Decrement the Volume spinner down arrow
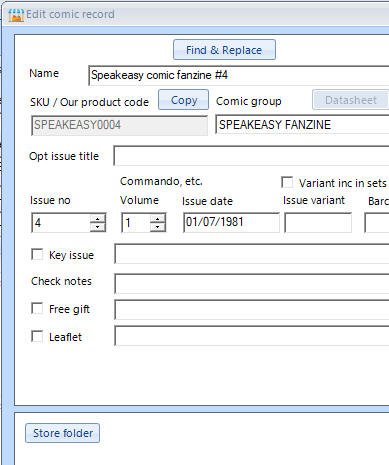389x465 pixels. [157, 227]
